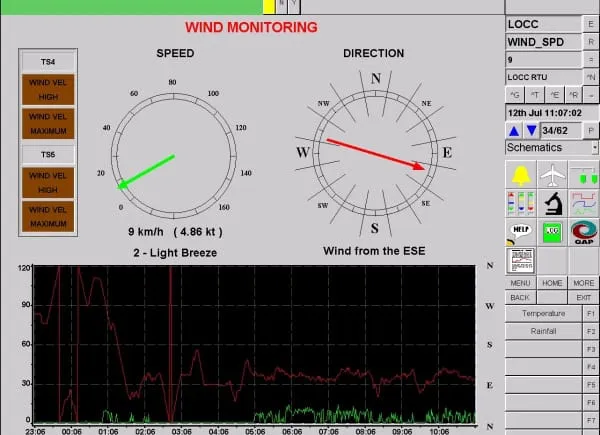Click the HELP speech bubble icon
The image size is (600, 435).
(x=521, y=232)
